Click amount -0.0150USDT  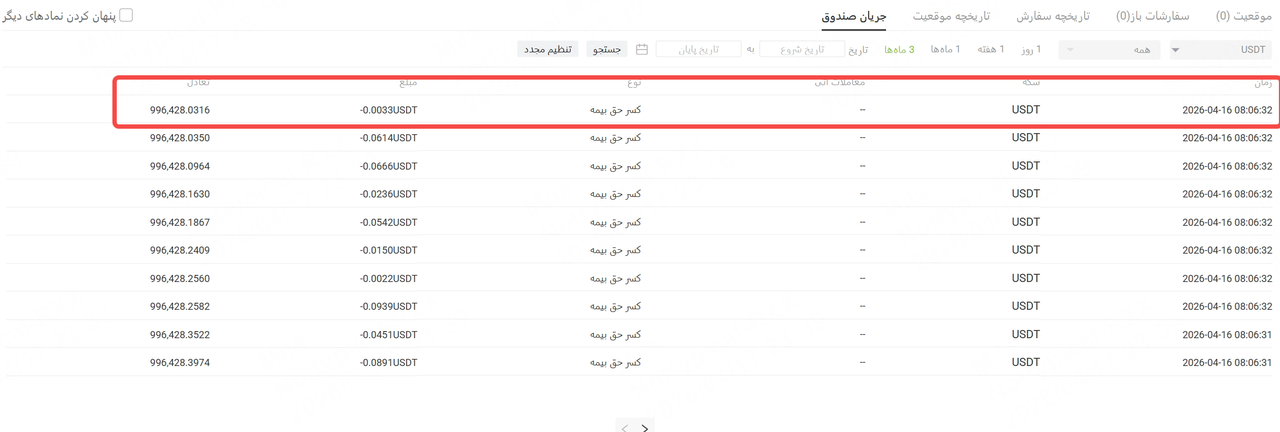coord(389,250)
